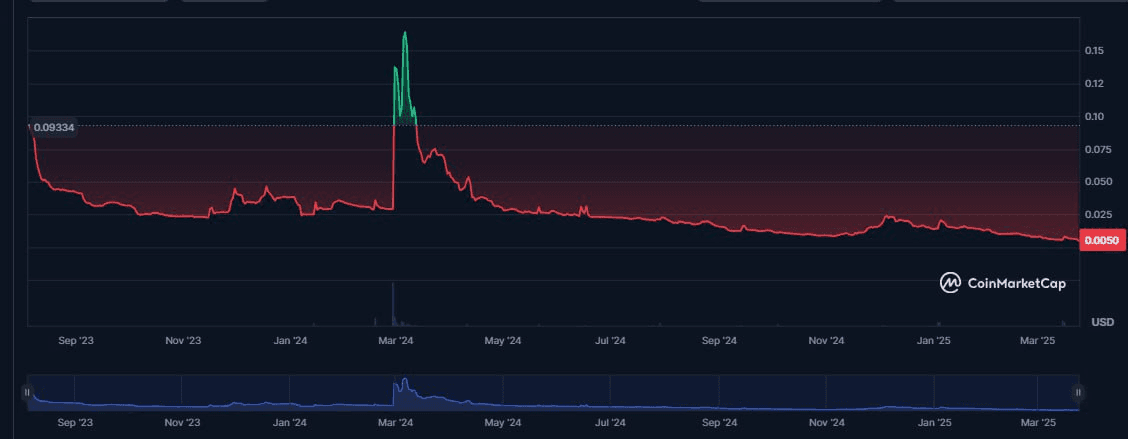Click the 0.075 price axis label
1128x439 pixels.
tap(1098, 149)
